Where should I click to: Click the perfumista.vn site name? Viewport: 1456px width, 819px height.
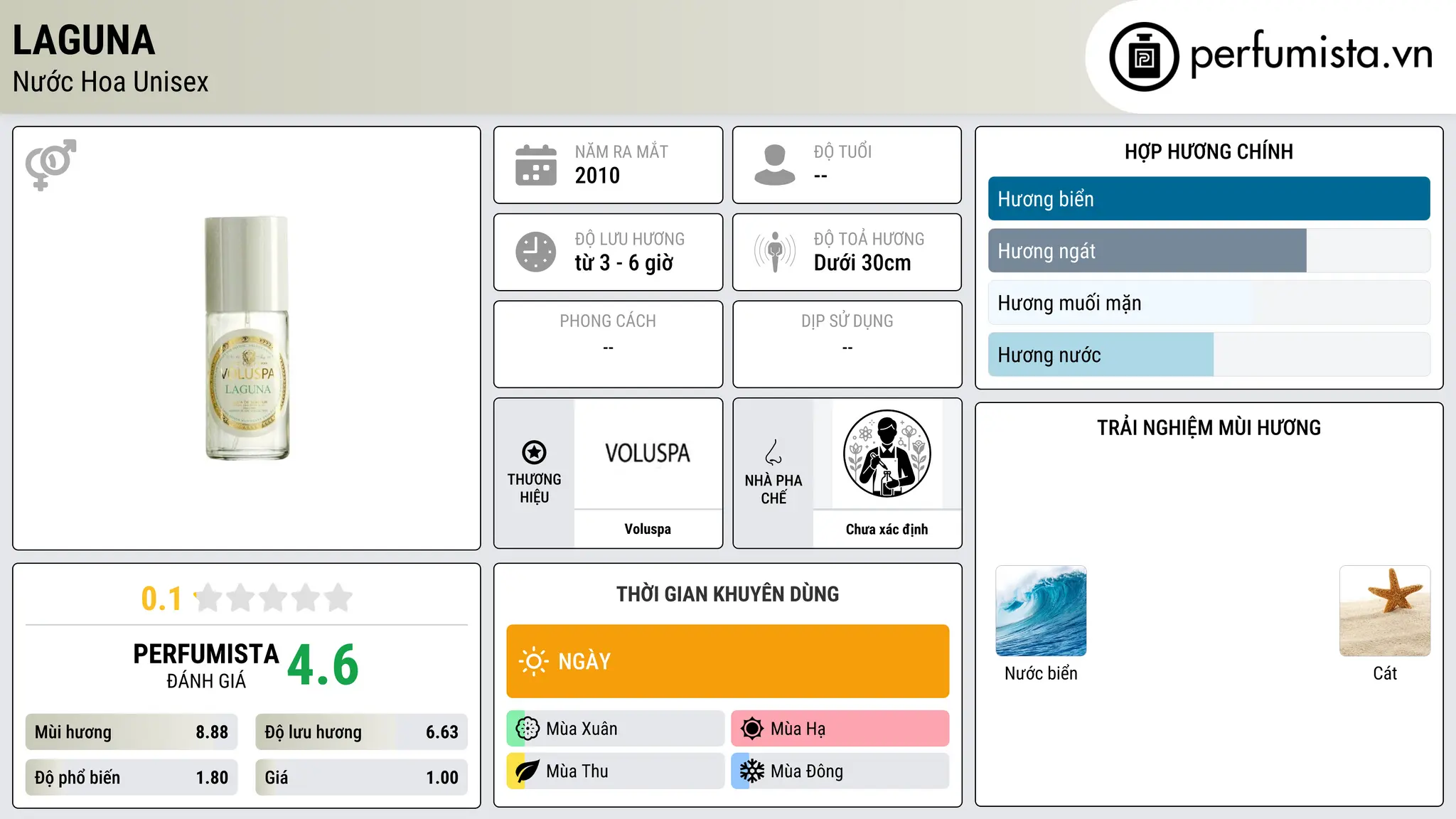click(x=1312, y=53)
